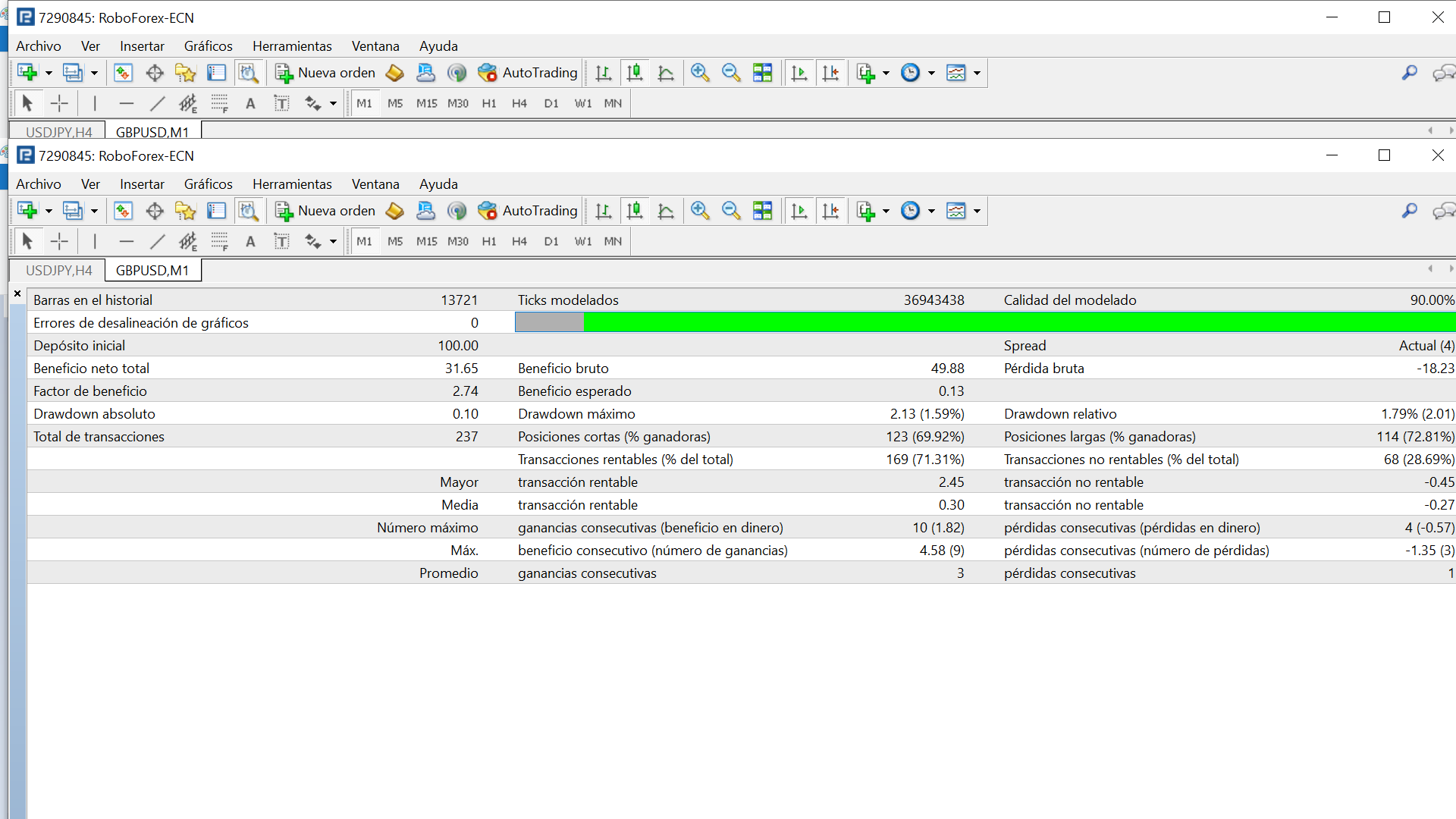Select H4 timeframe button in upper window
This screenshot has width=1456, height=819.
pos(519,103)
